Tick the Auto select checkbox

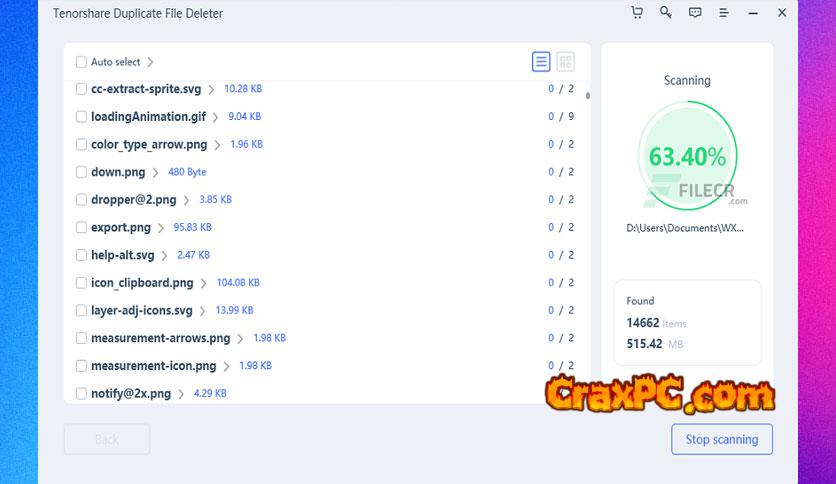click(x=81, y=62)
